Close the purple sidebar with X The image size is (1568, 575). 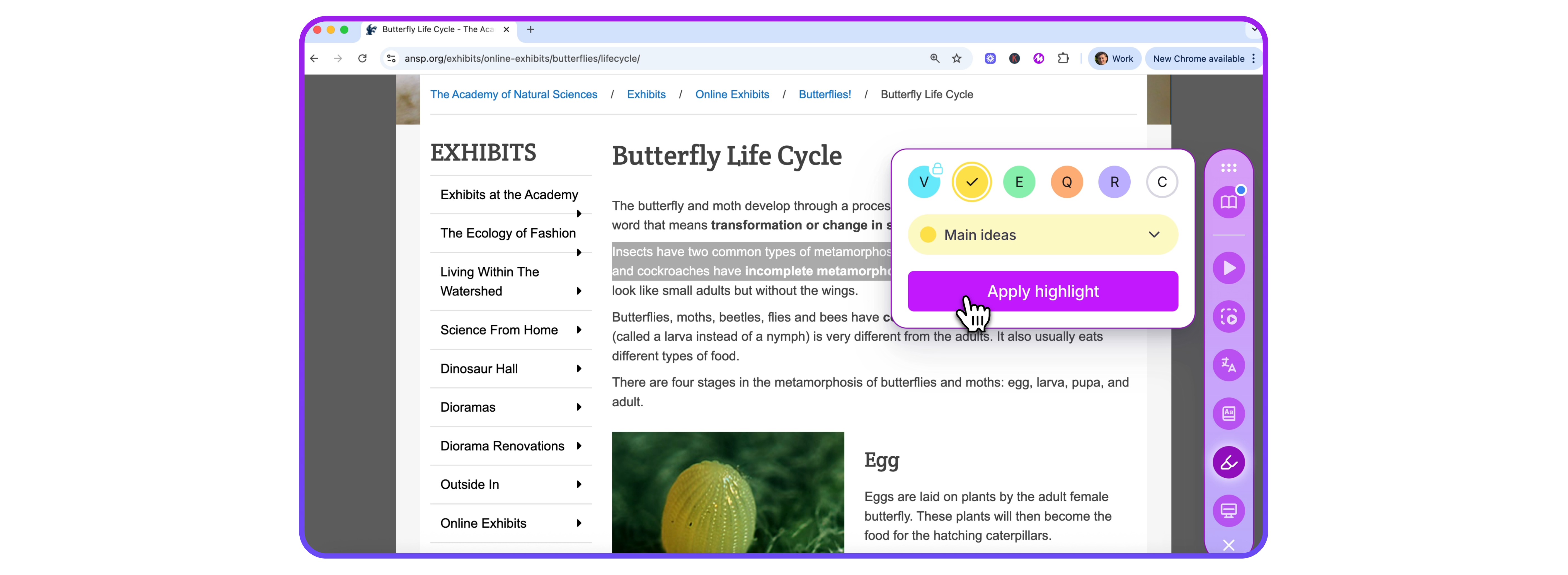click(x=1228, y=545)
